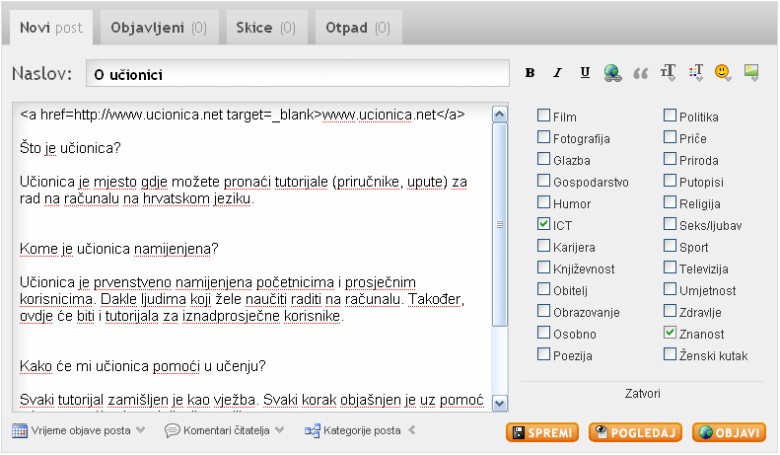The height and width of the screenshot is (455, 780).
Task: Check the Film category checkbox
Action: pos(543,115)
